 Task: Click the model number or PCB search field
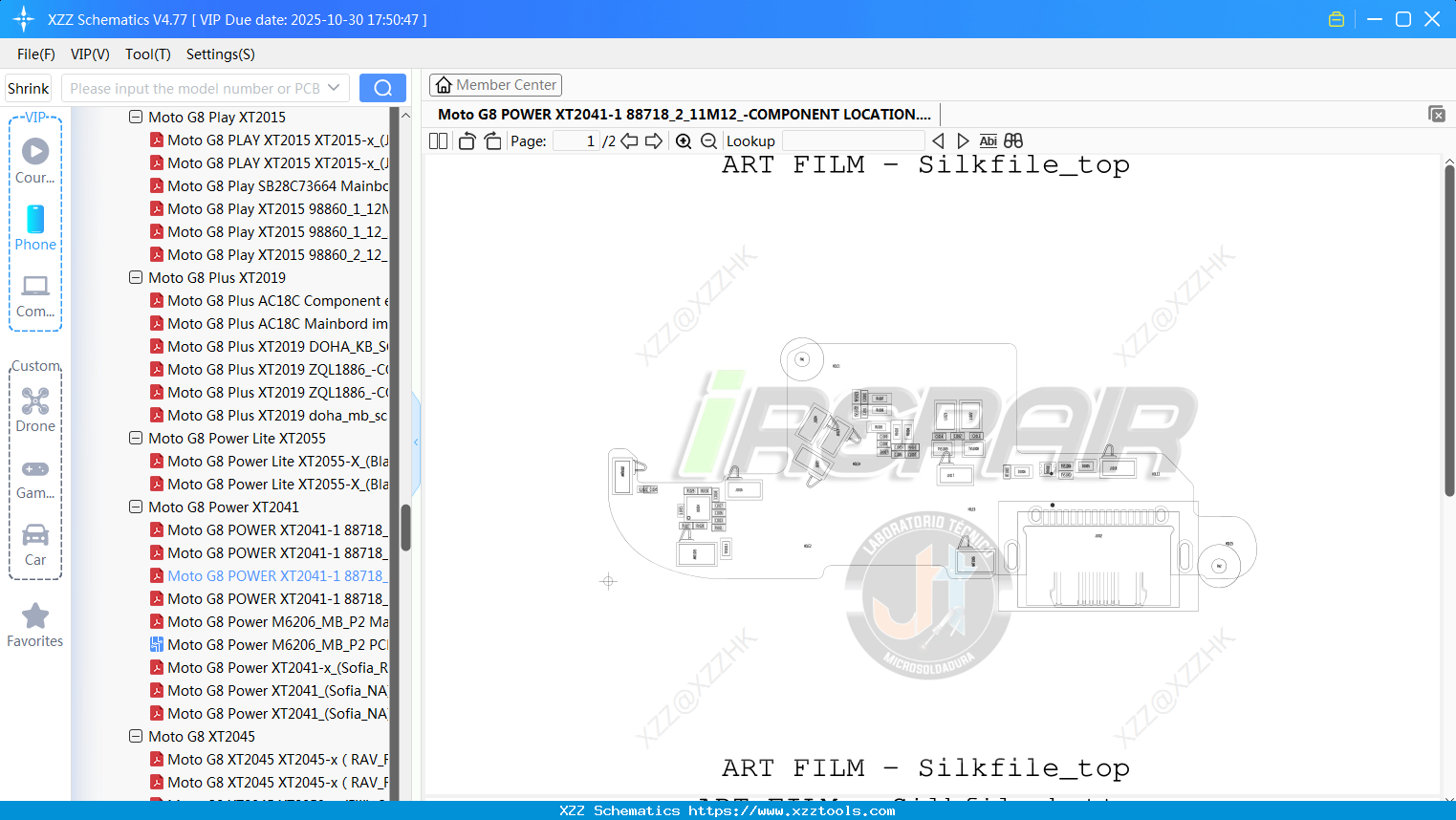(195, 88)
